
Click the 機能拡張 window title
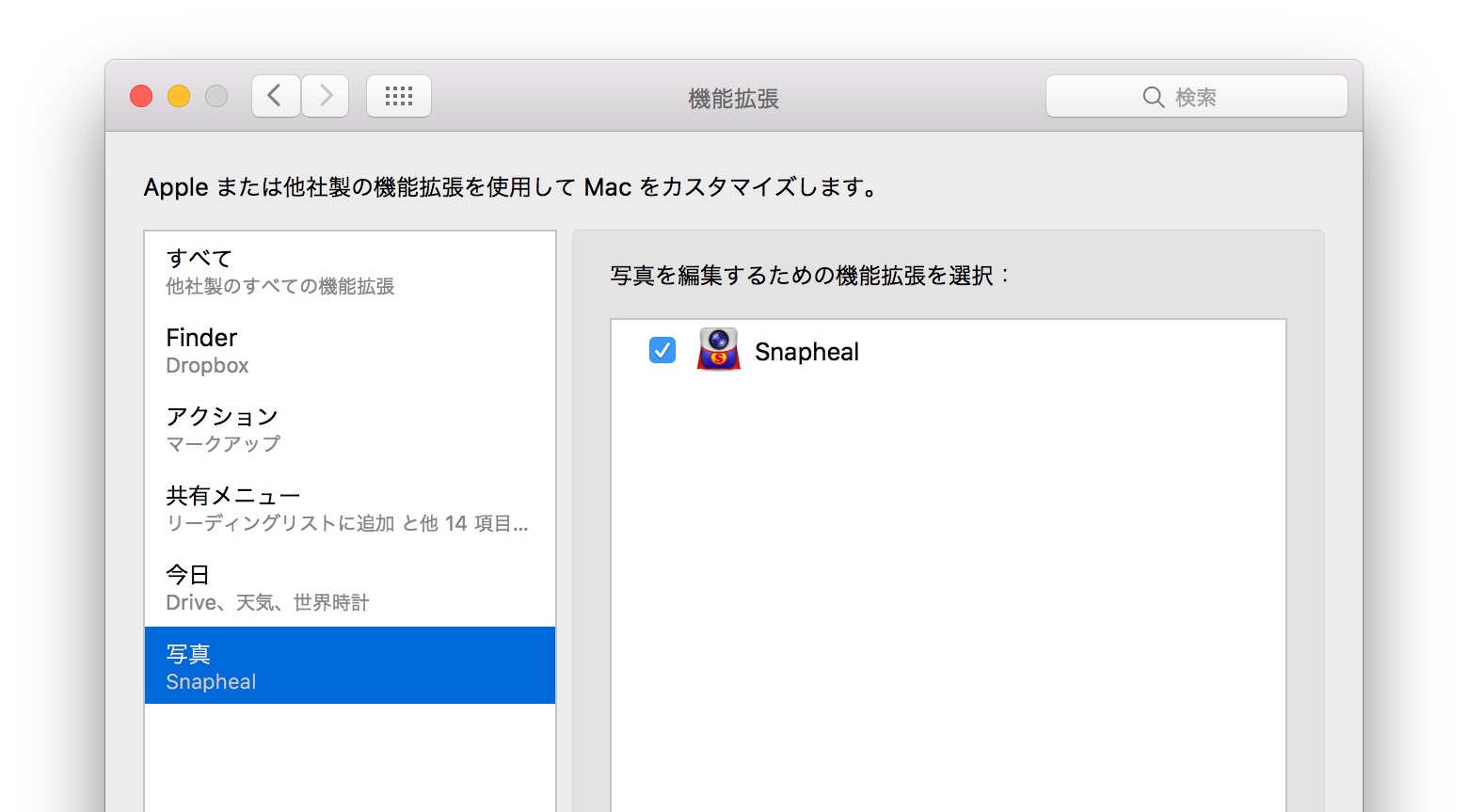pos(734,98)
